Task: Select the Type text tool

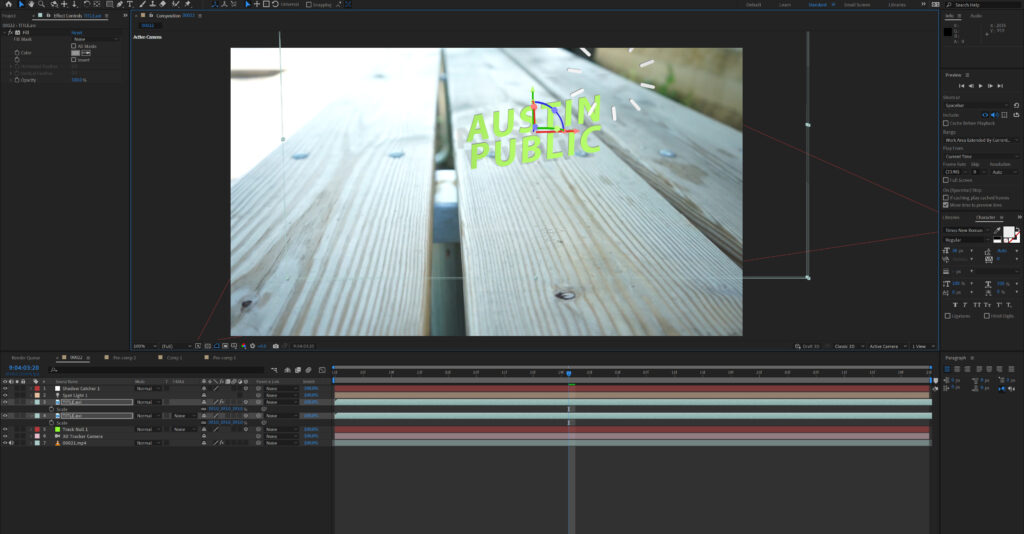Action: 130,4
